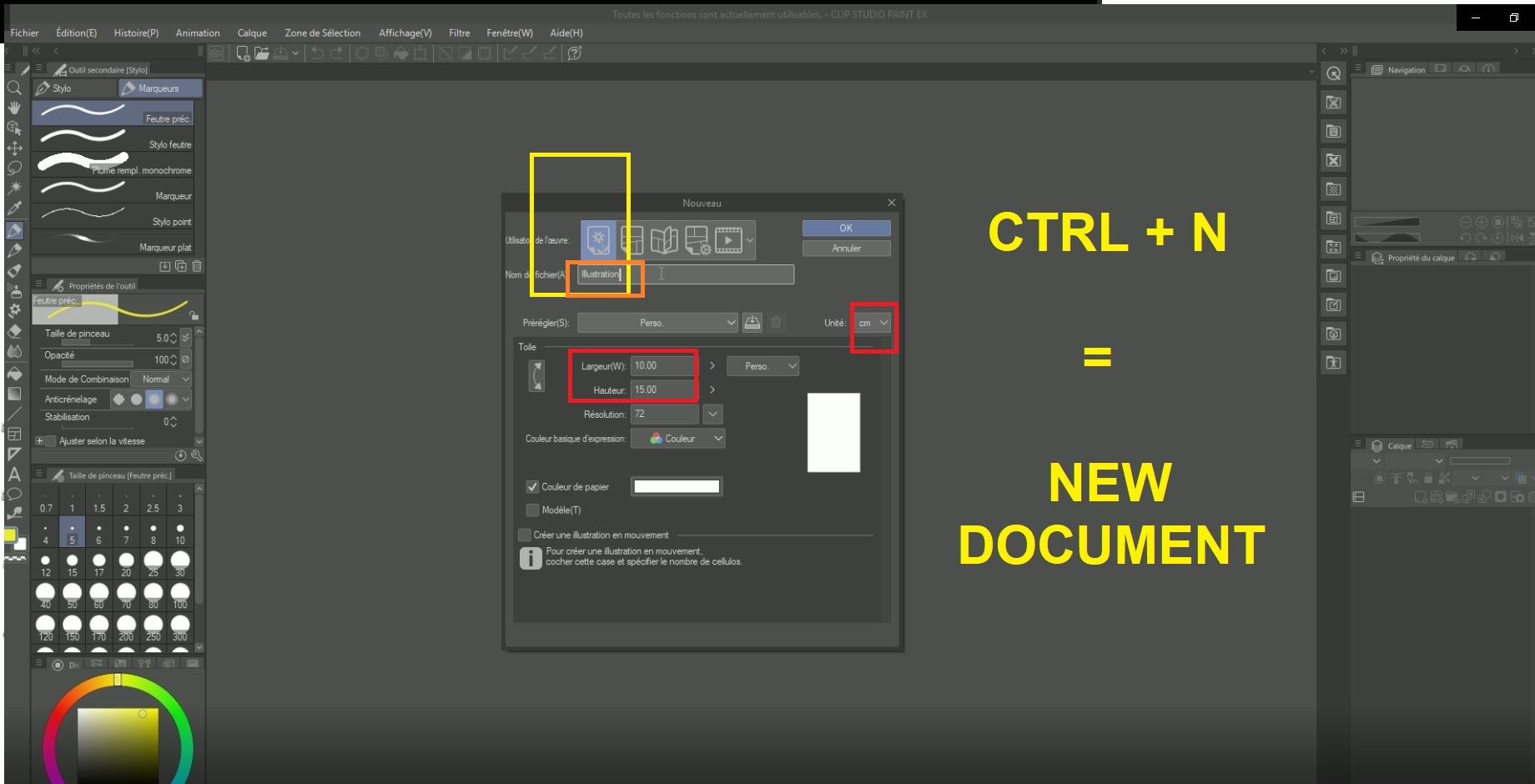Switch to the Marqueurs sub tool tab
Image resolution: width=1535 pixels, height=784 pixels.
pyautogui.click(x=160, y=88)
